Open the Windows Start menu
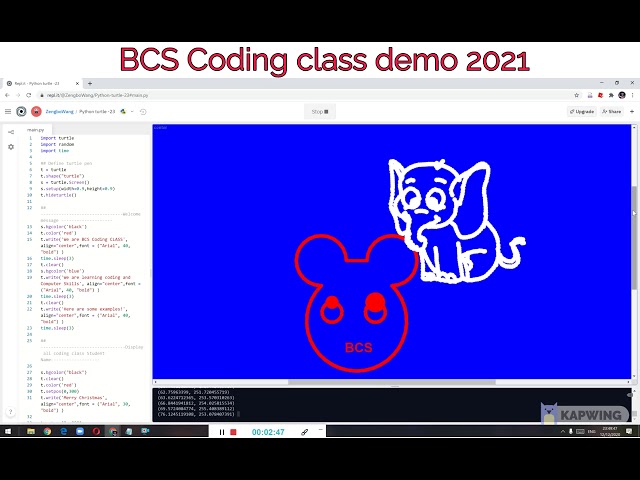 (x=8, y=431)
